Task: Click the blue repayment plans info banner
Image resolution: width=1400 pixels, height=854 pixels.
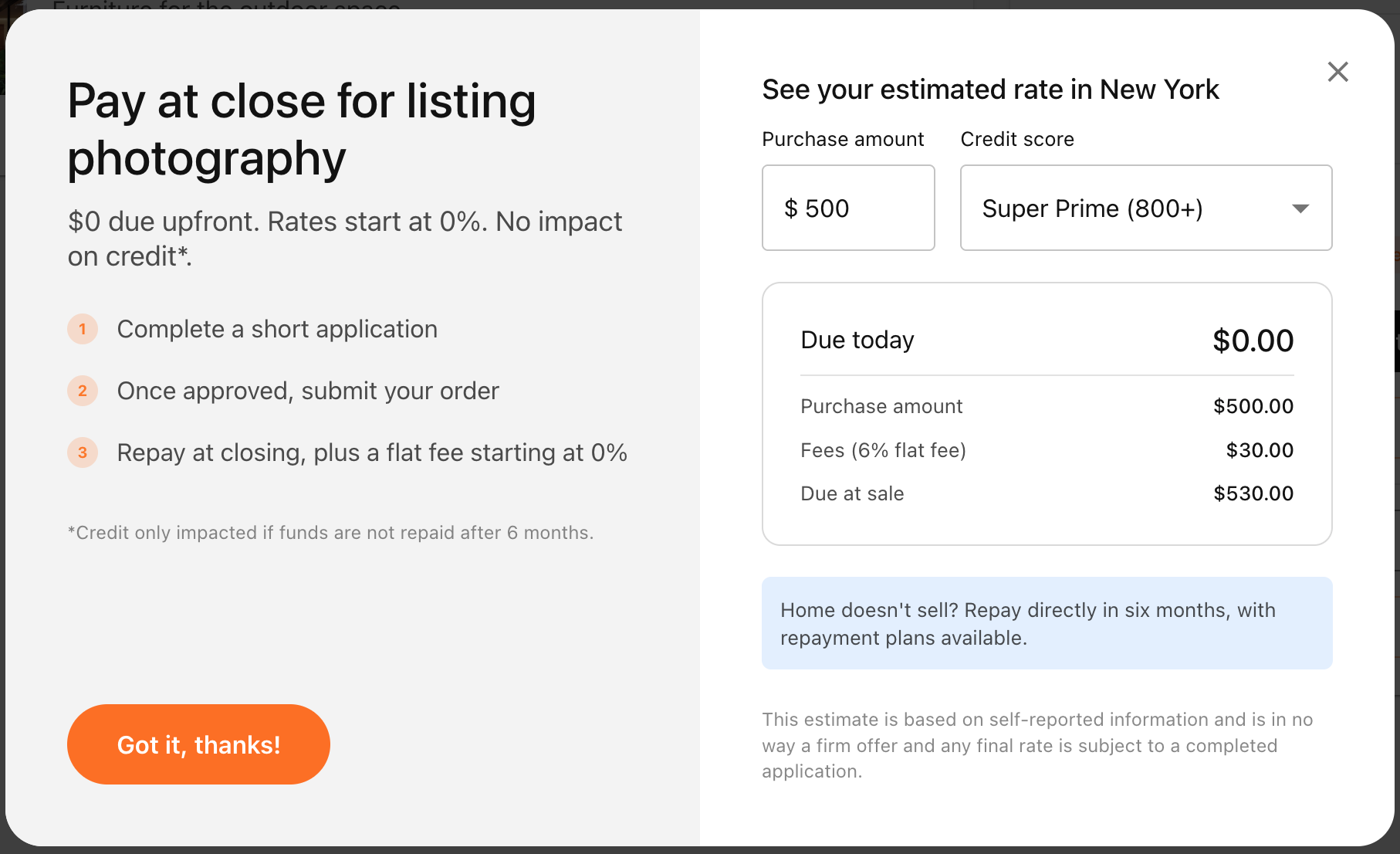Action: pos(1047,623)
